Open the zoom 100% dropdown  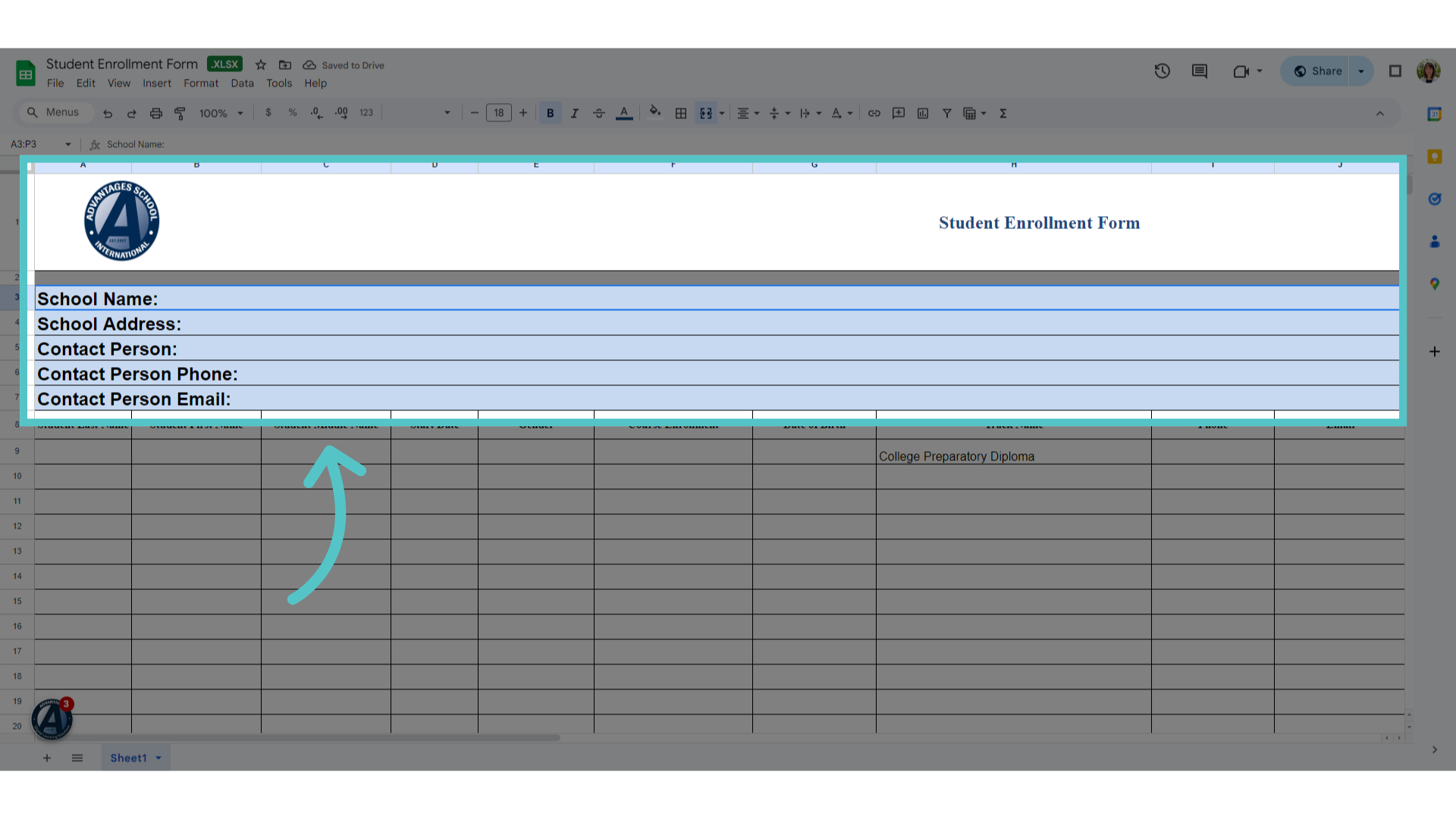coord(221,113)
